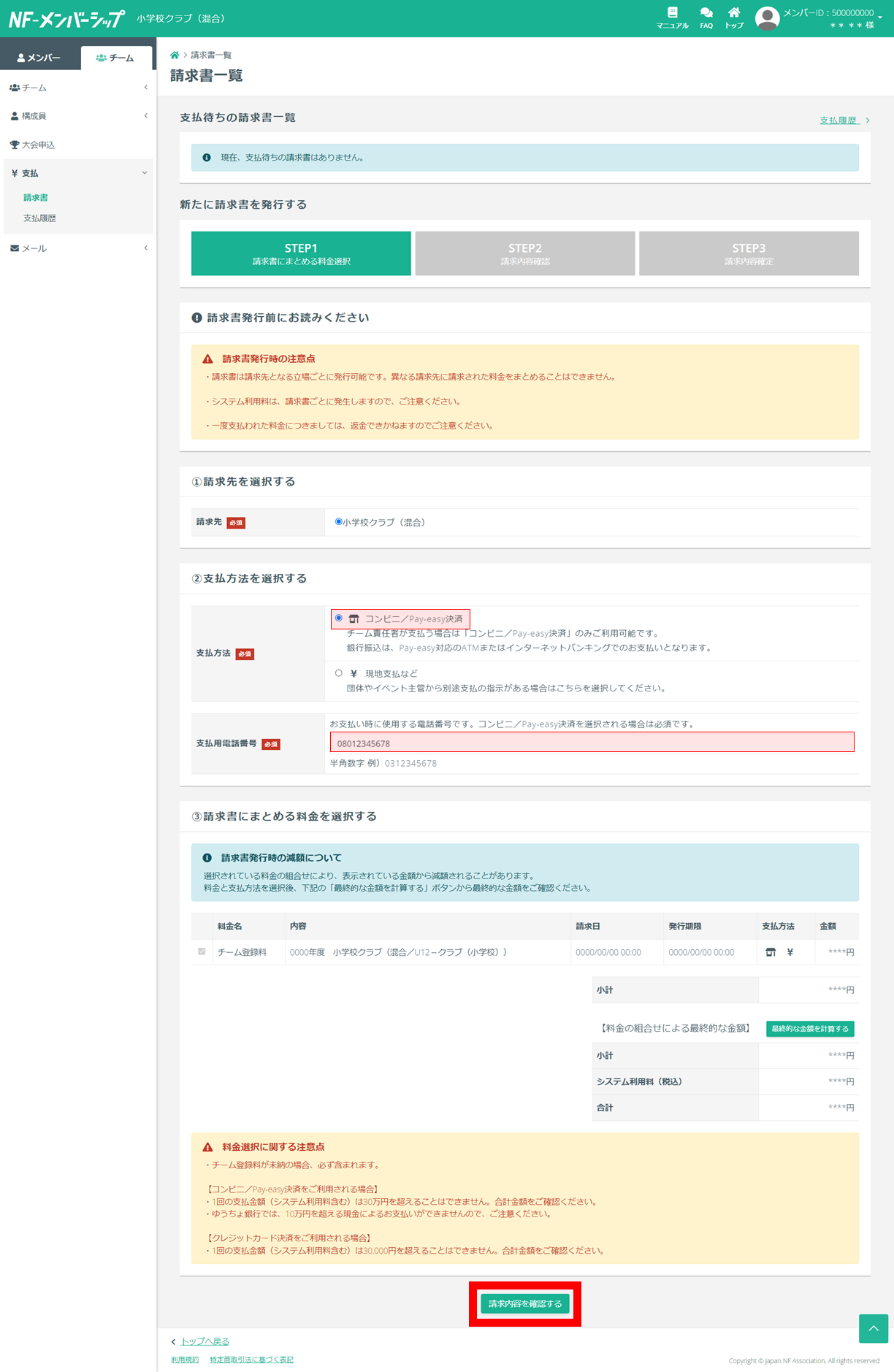894x1372 pixels.
Task: Click the store icon beside コンビニ／Pay-easy決済
Action: [x=354, y=618]
